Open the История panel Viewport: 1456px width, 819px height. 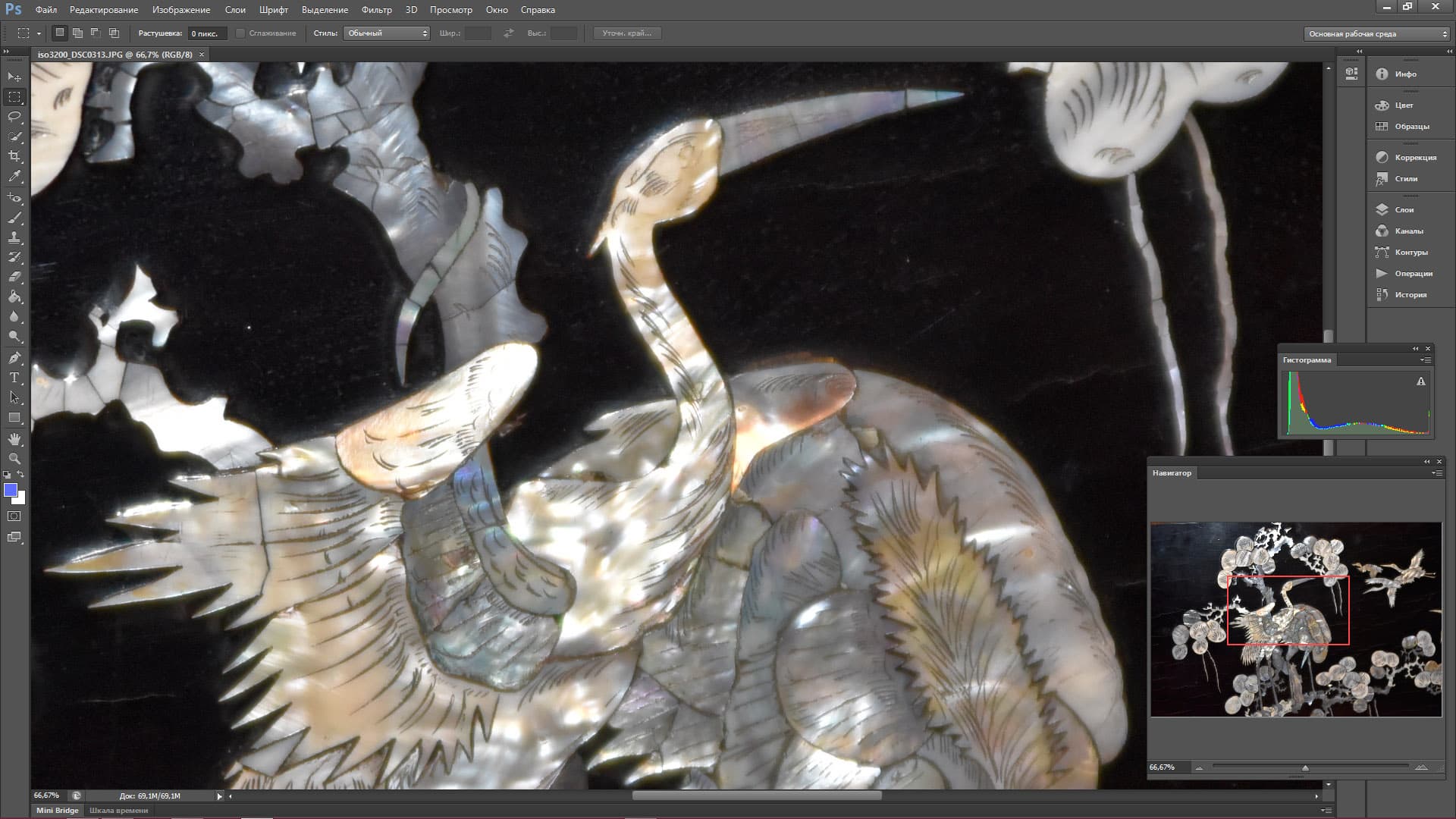pyautogui.click(x=1410, y=294)
